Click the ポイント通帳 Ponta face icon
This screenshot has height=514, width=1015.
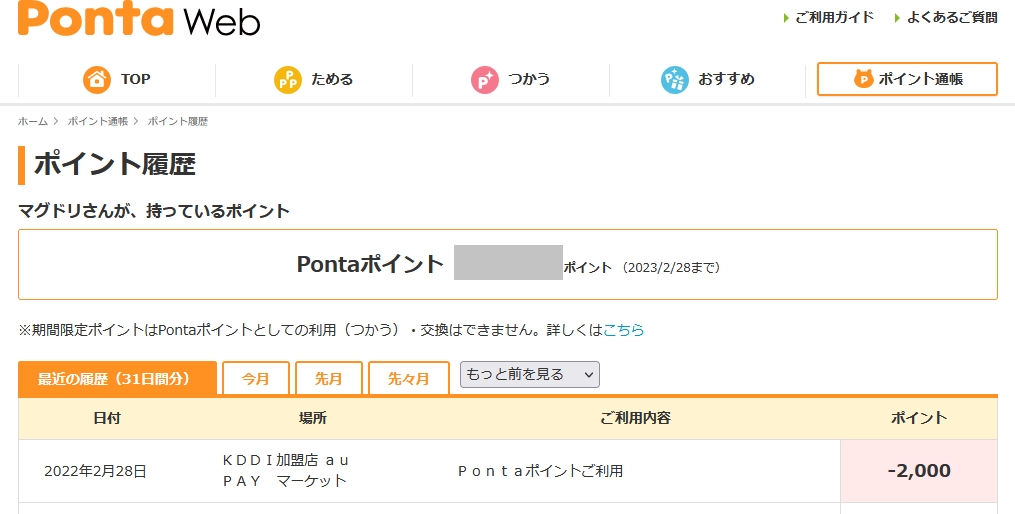(x=863, y=79)
